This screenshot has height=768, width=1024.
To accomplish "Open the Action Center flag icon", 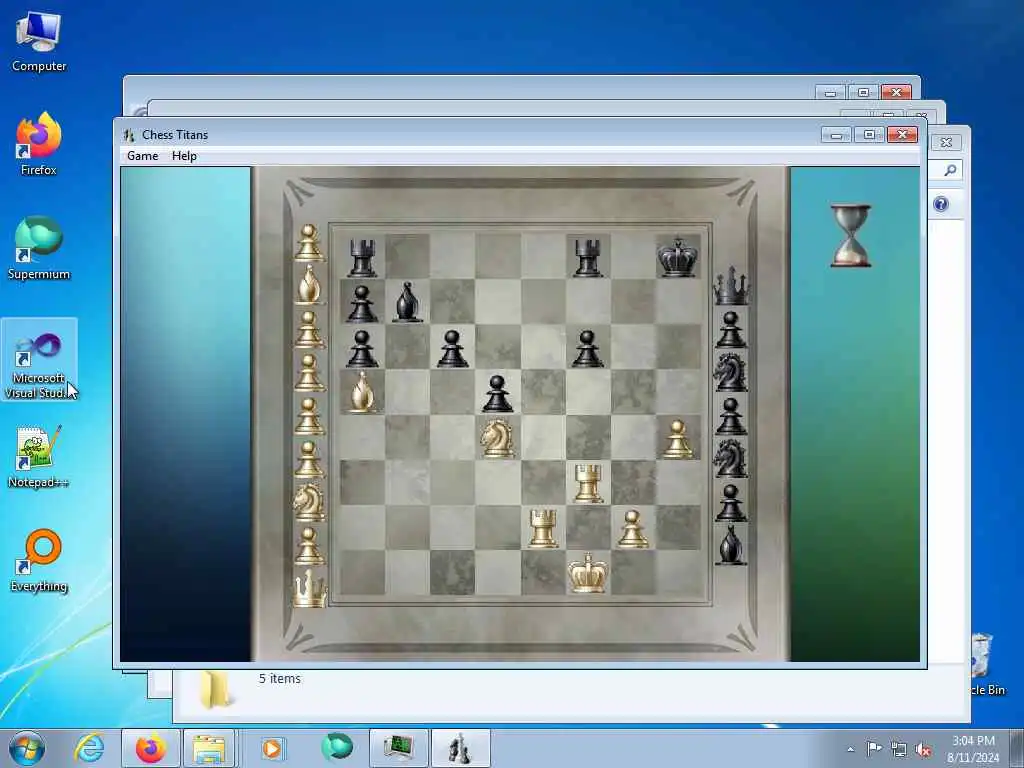I will coord(874,749).
